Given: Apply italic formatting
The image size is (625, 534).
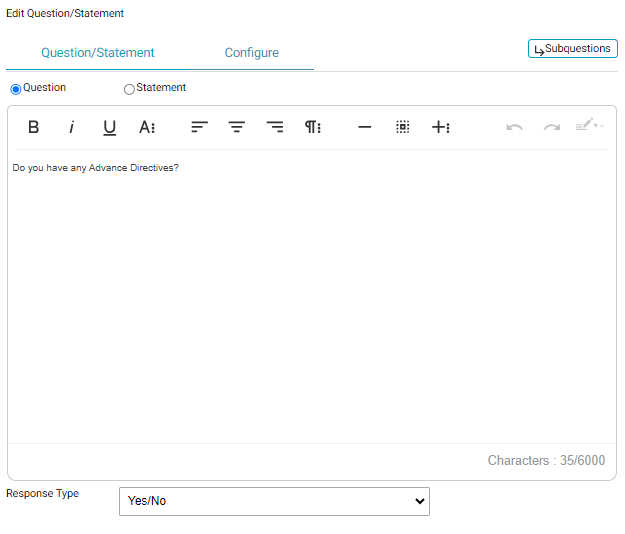Looking at the screenshot, I should coord(71,127).
